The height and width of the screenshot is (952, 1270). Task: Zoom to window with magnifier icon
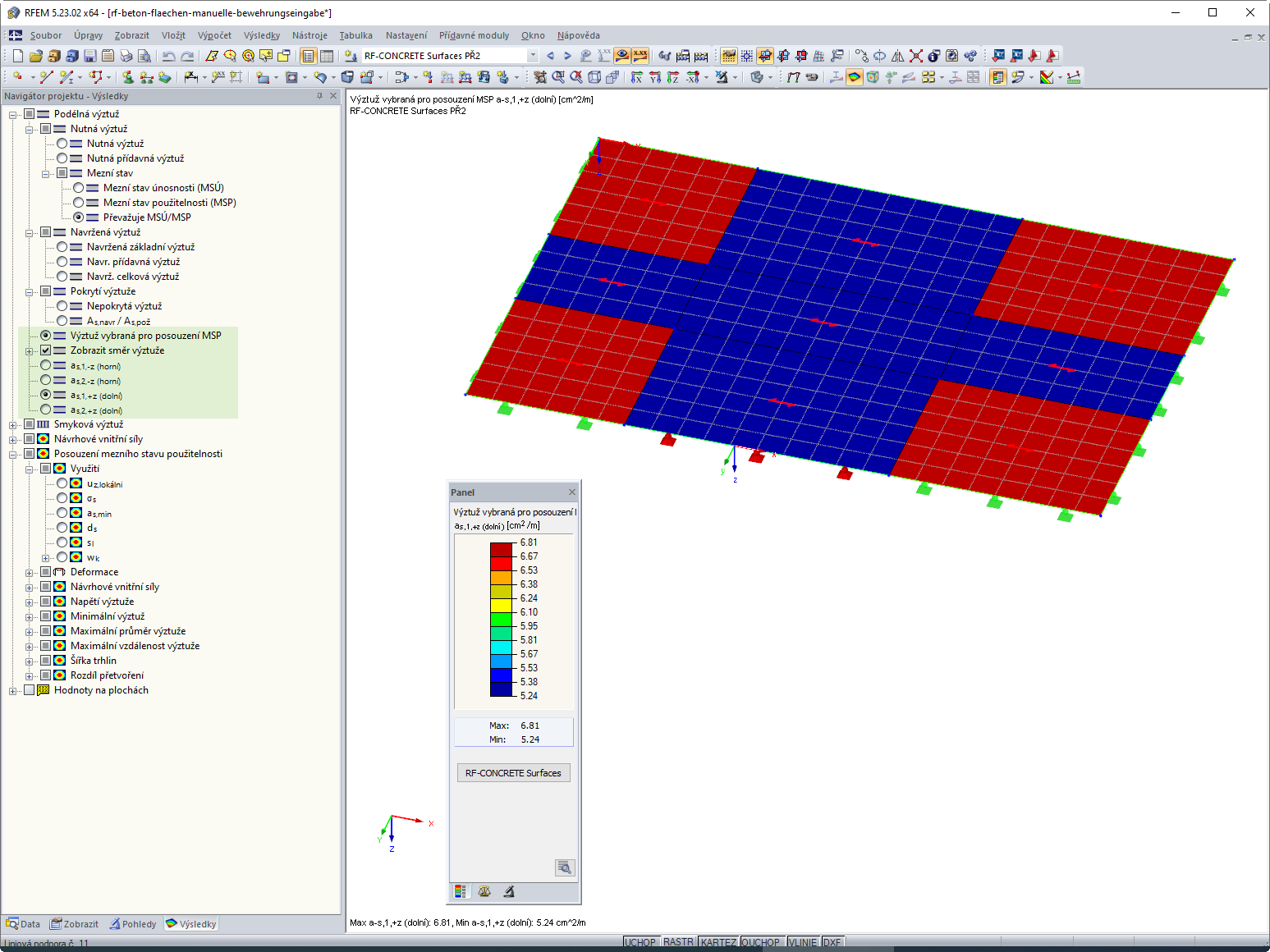[x=558, y=77]
